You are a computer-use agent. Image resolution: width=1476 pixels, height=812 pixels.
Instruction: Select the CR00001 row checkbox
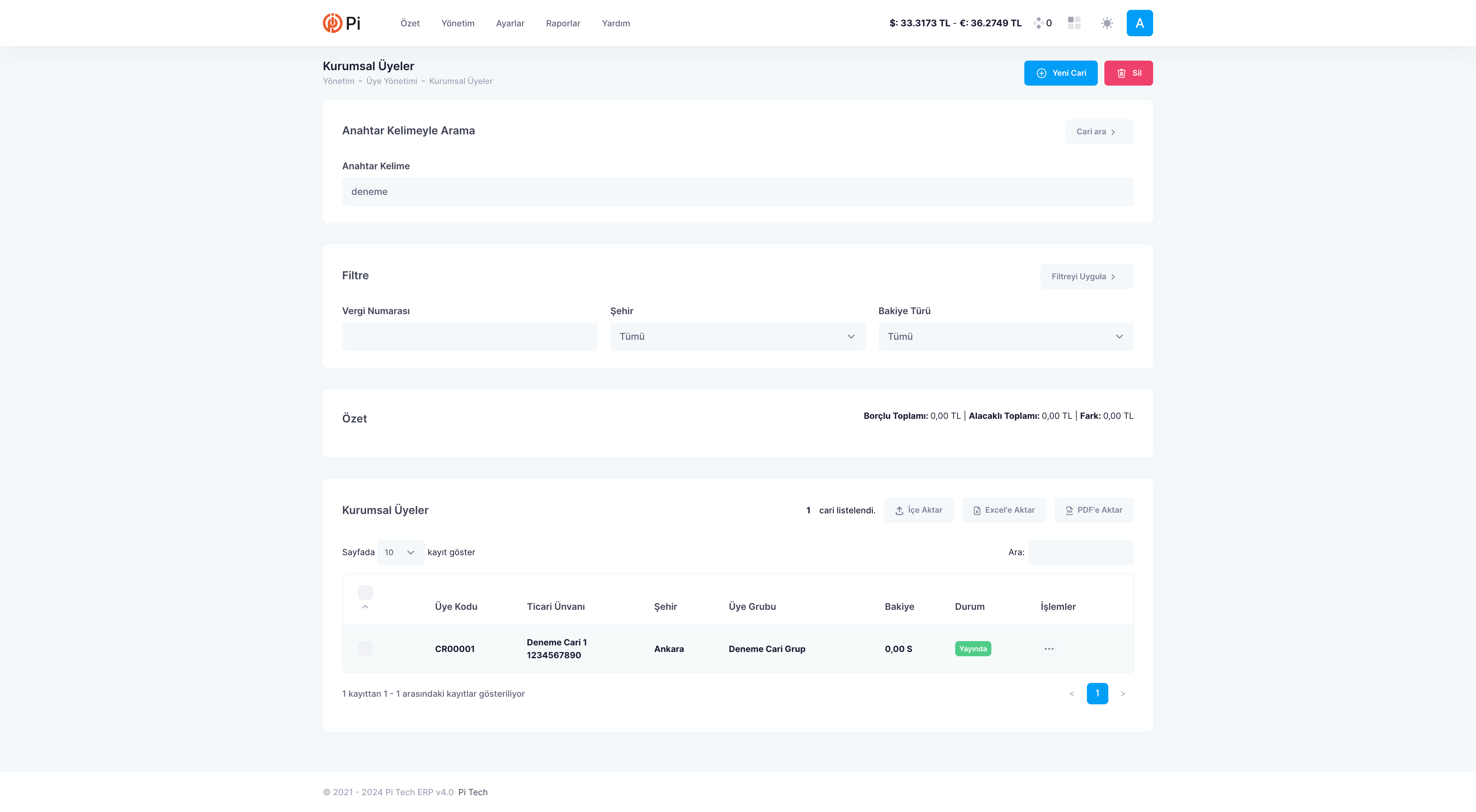365,649
